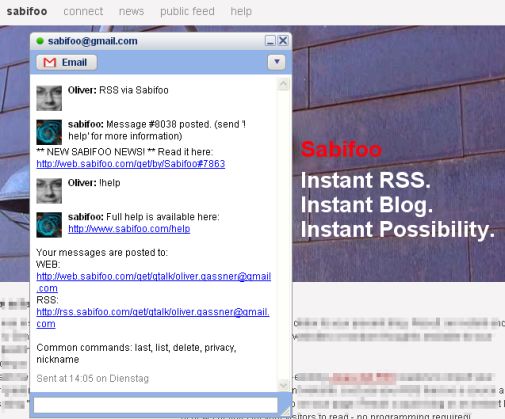The height and width of the screenshot is (419, 505).
Task: Open the Sabifoo#7863 news link
Action: coord(131,164)
